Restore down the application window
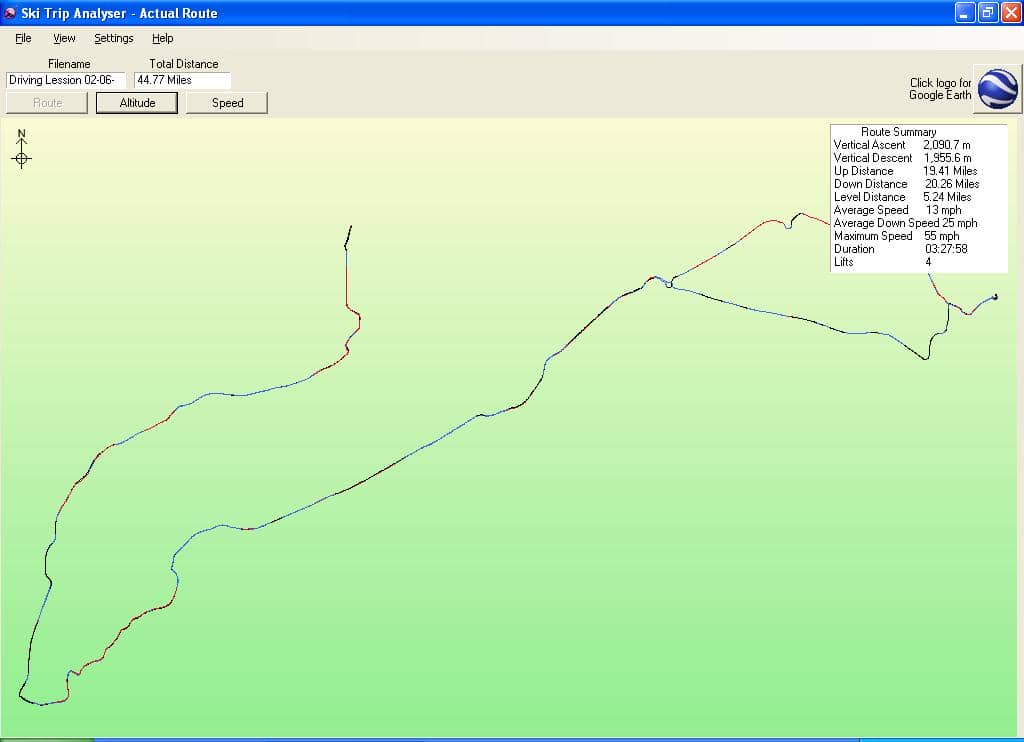Screen dimensions: 1024x742 (x=987, y=13)
